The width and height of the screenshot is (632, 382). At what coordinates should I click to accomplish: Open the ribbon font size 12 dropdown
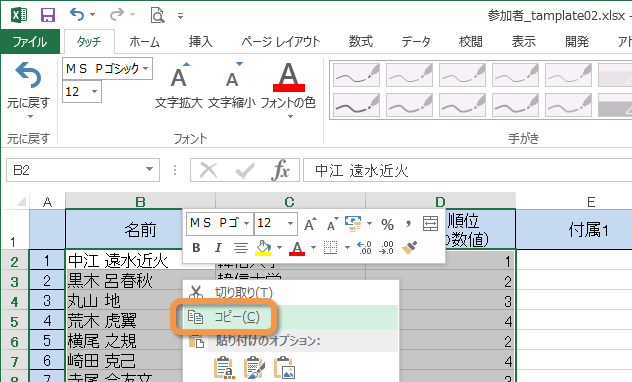95,91
